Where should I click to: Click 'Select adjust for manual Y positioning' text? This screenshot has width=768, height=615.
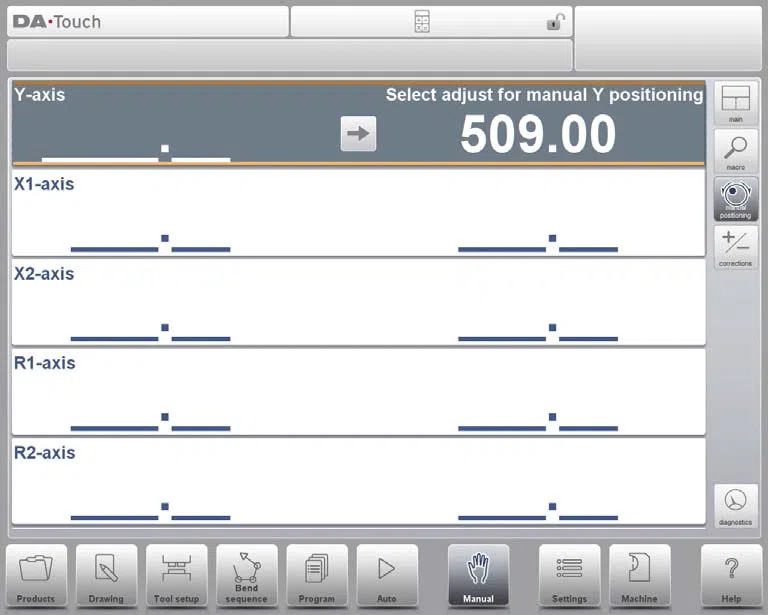(x=544, y=95)
